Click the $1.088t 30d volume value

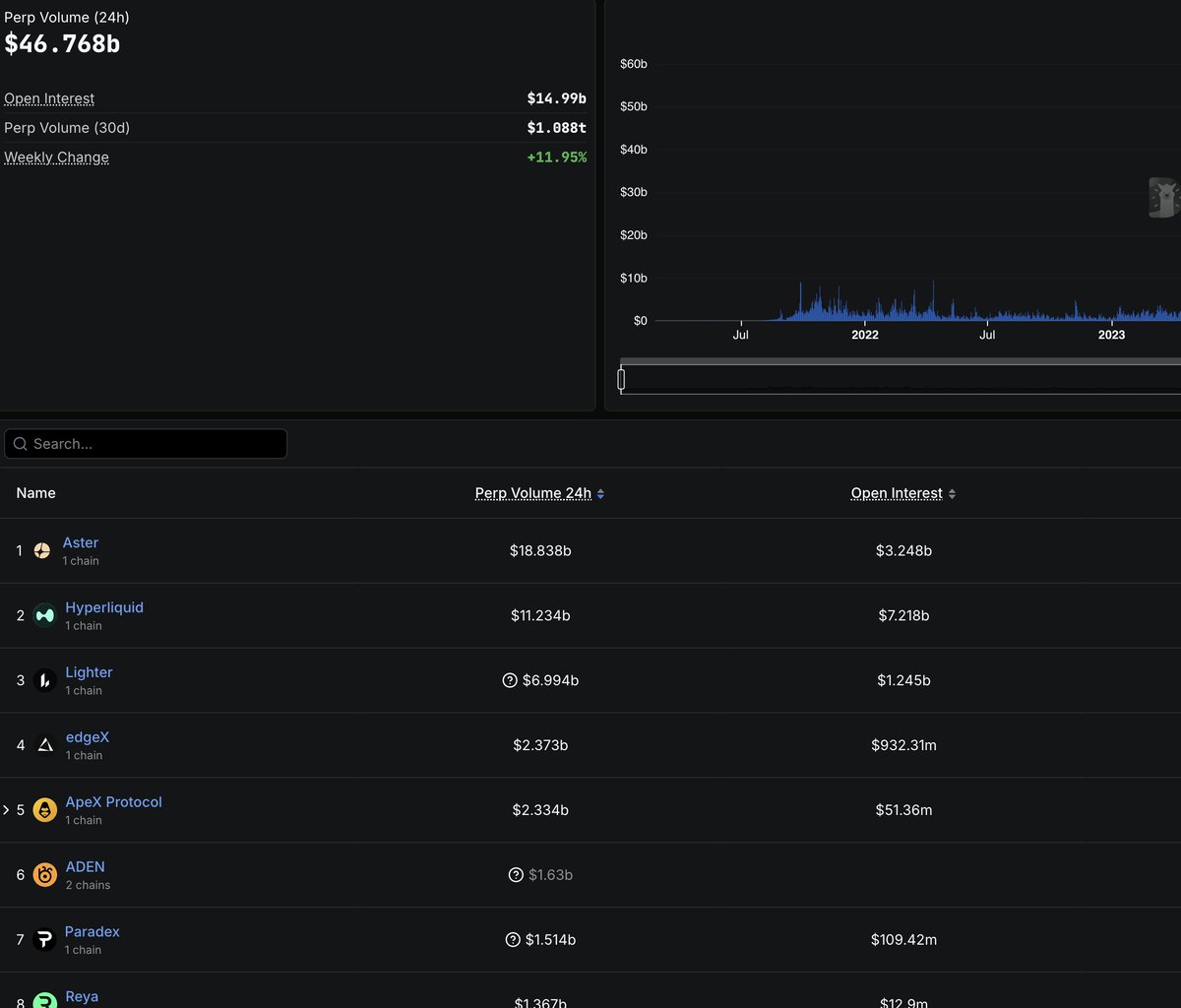pos(557,128)
